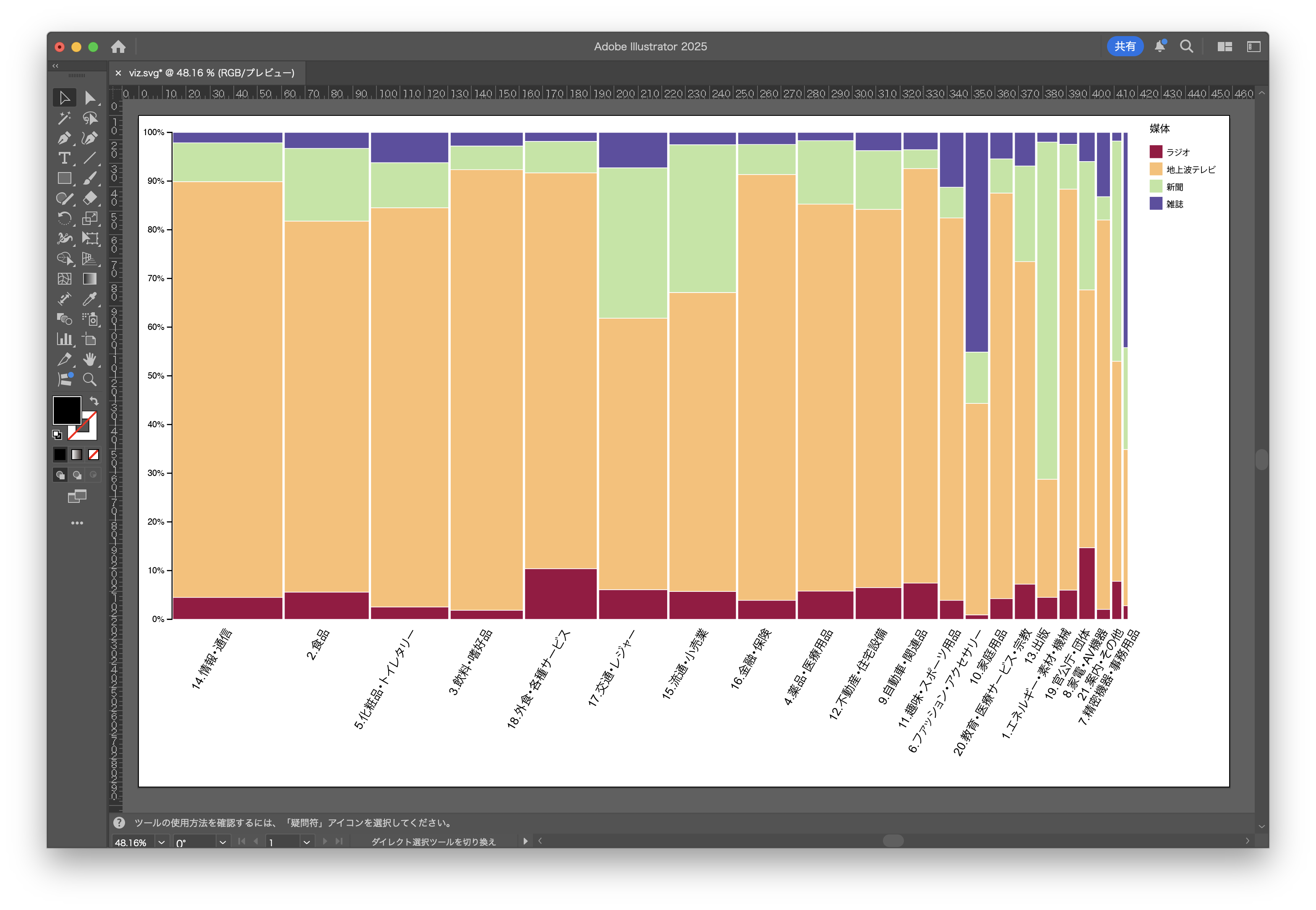
Task: Open the zoom level dropdown
Action: [162, 842]
